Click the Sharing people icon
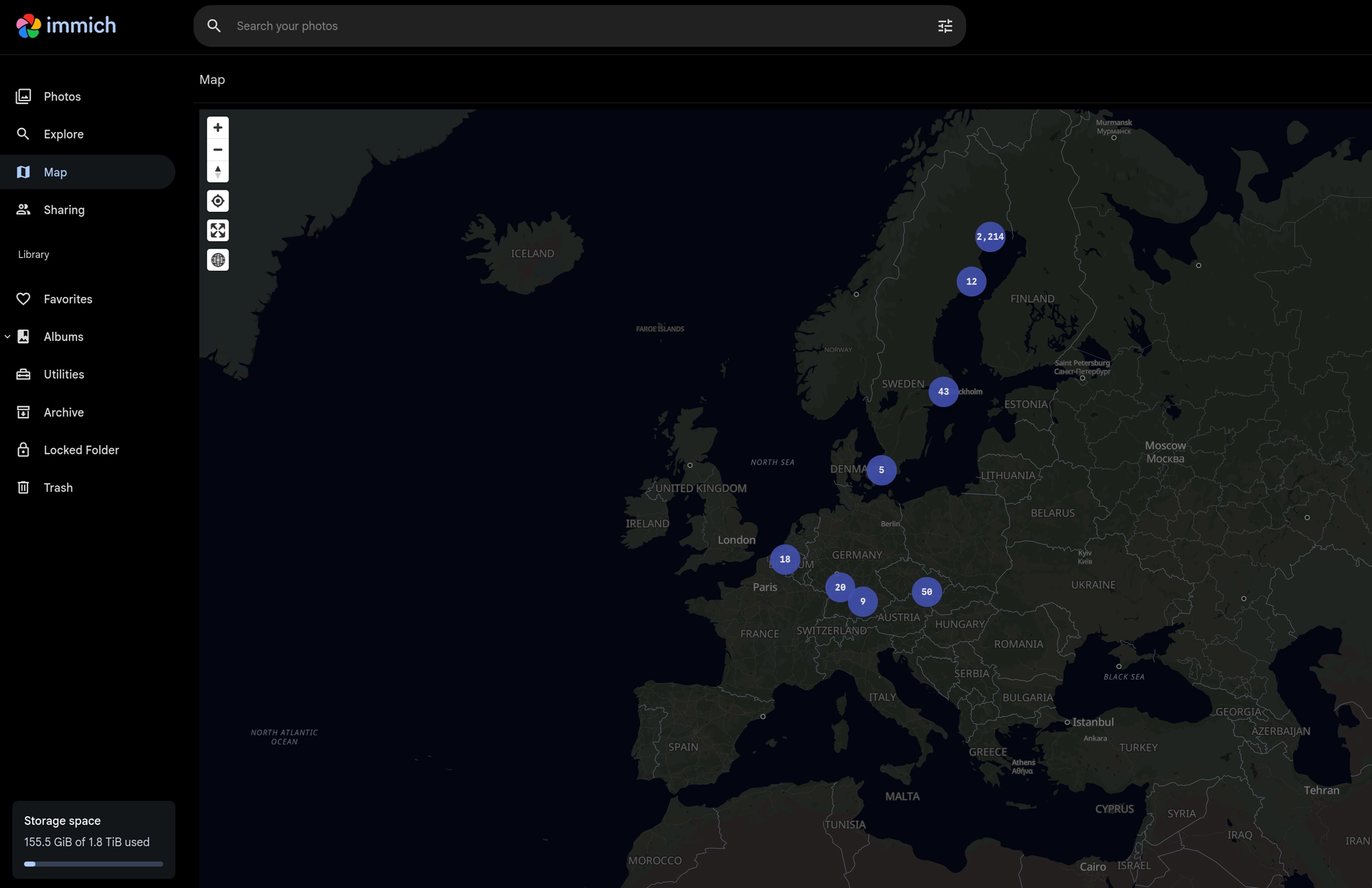 [23, 210]
